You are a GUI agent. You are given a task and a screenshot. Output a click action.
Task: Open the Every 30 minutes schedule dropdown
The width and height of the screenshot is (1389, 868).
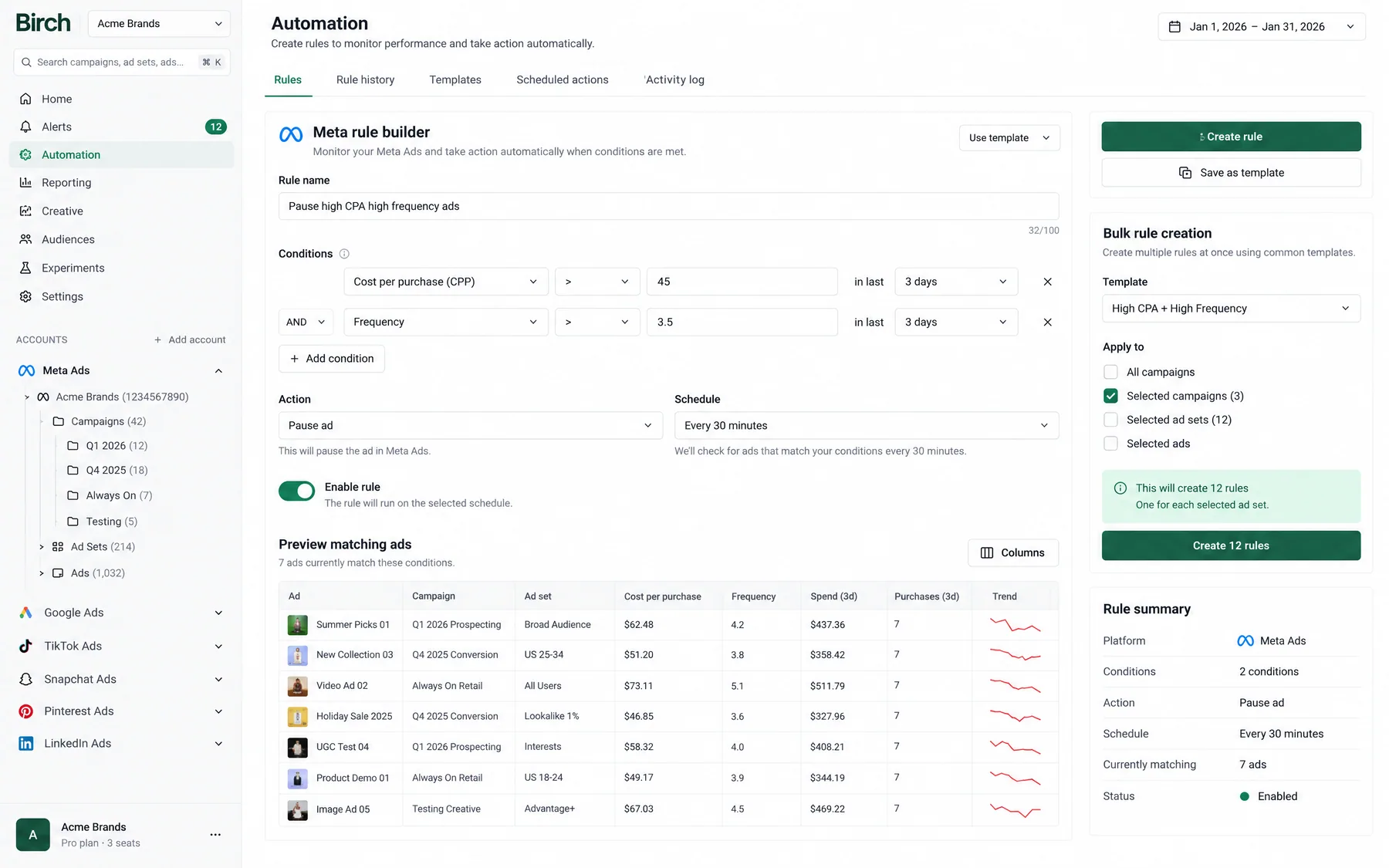click(x=866, y=425)
